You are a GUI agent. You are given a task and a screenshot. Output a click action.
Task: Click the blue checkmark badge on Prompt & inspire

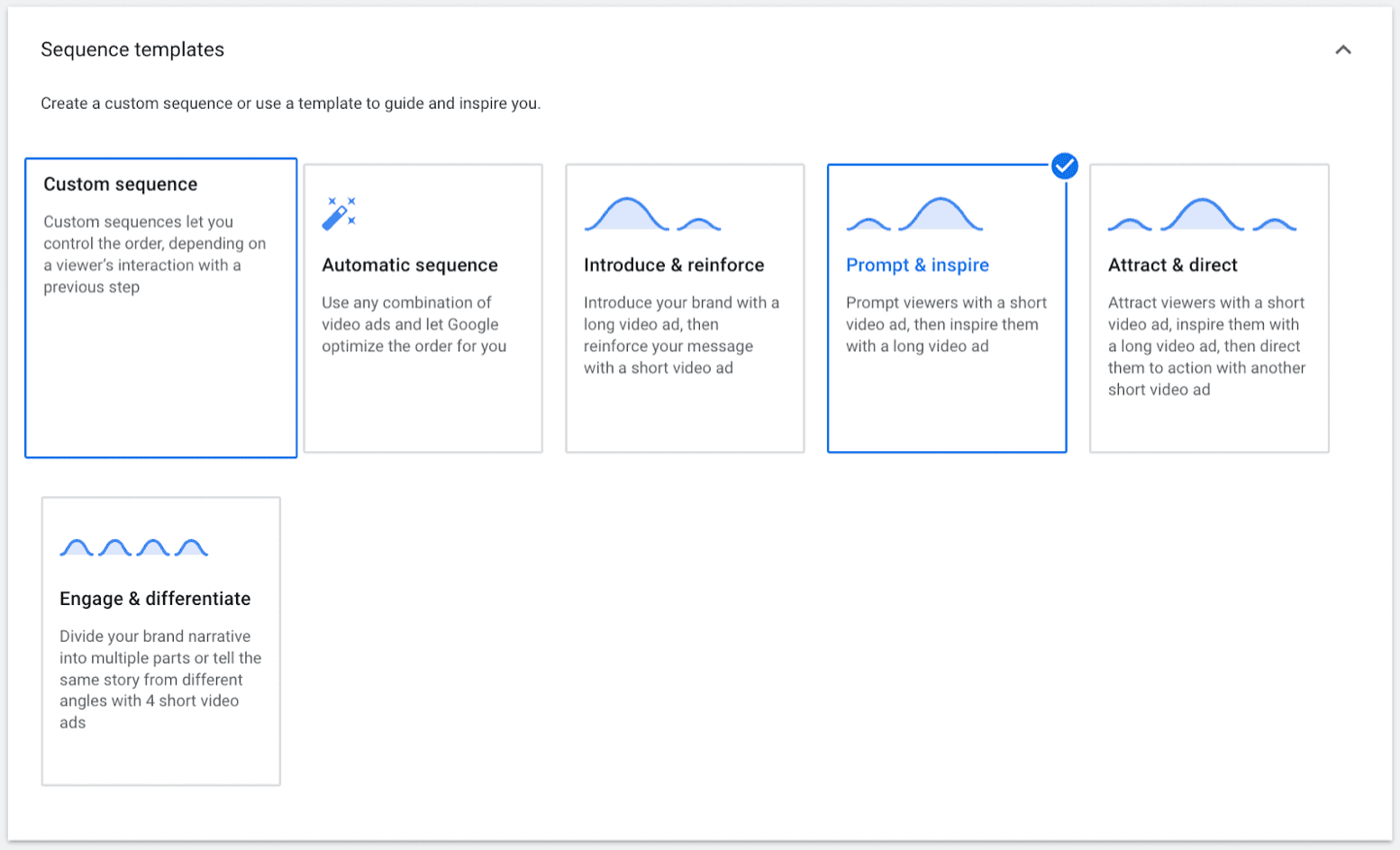(1065, 166)
